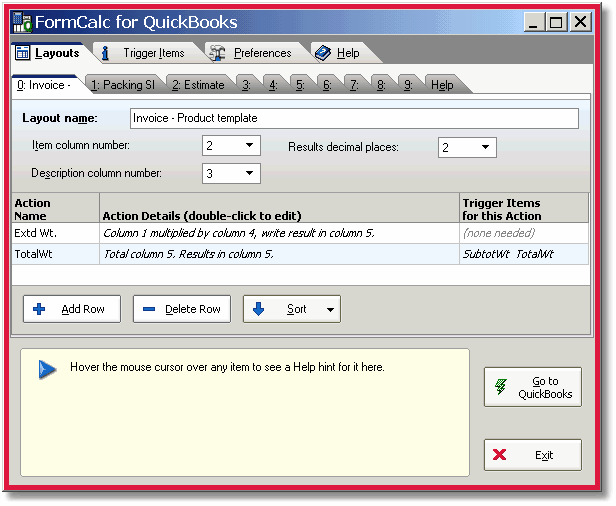Click 'Column 1 multiplied by column 4' details cell
Viewport: 616px width, 506px height.
point(279,233)
